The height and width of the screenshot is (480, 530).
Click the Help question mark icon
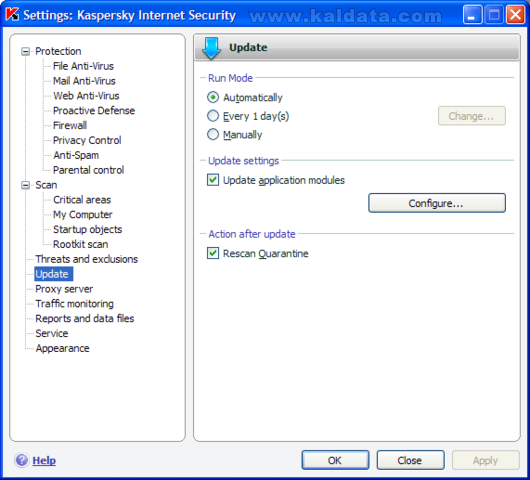tap(22, 460)
